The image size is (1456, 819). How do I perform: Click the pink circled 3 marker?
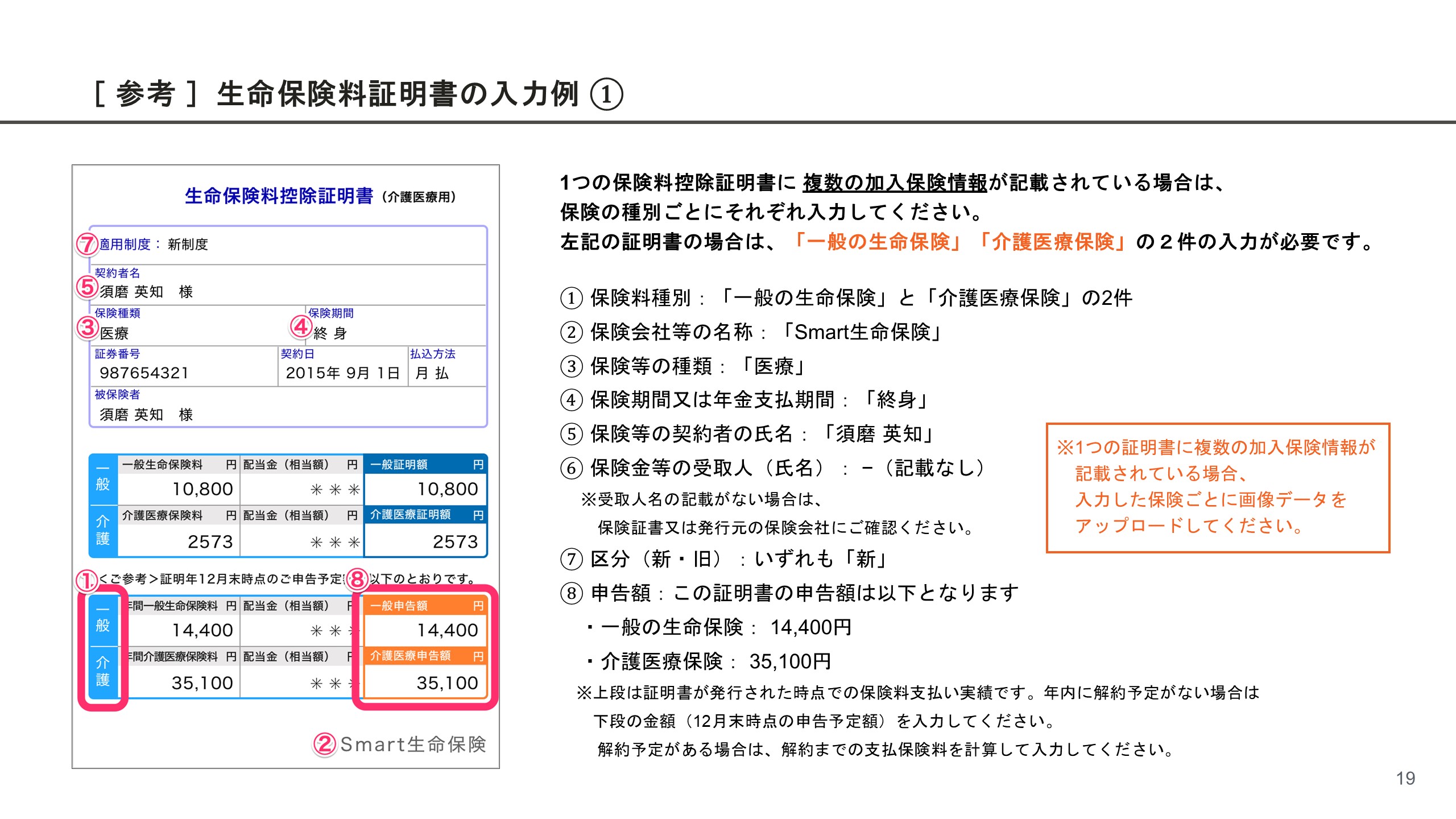click(88, 328)
